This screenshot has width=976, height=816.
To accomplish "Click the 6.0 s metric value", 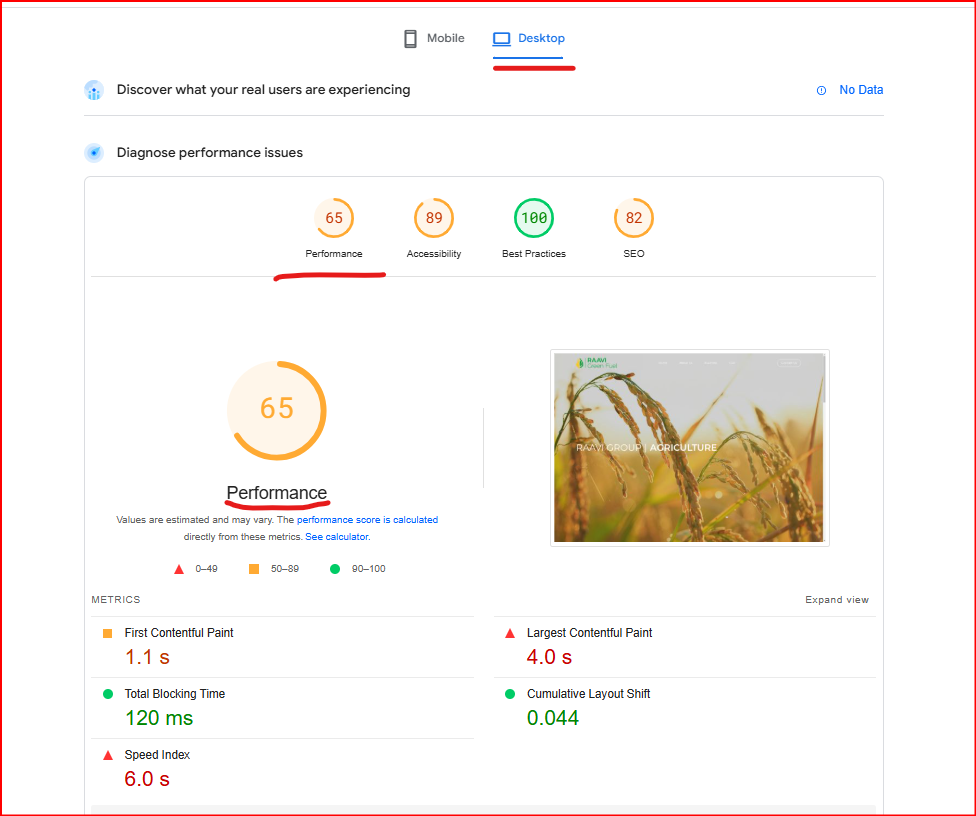I will [x=147, y=779].
